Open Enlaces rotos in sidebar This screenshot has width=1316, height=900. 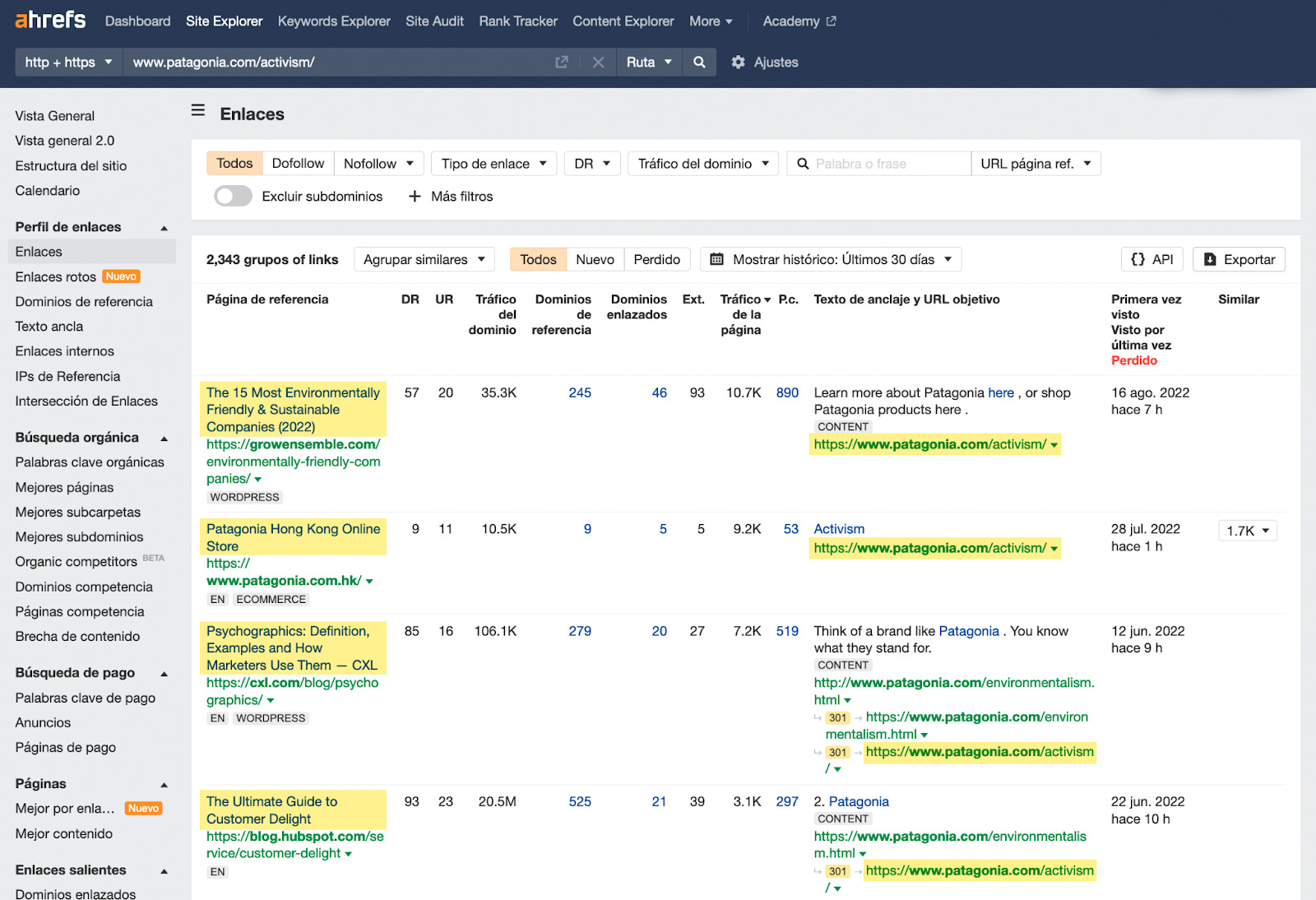click(55, 276)
